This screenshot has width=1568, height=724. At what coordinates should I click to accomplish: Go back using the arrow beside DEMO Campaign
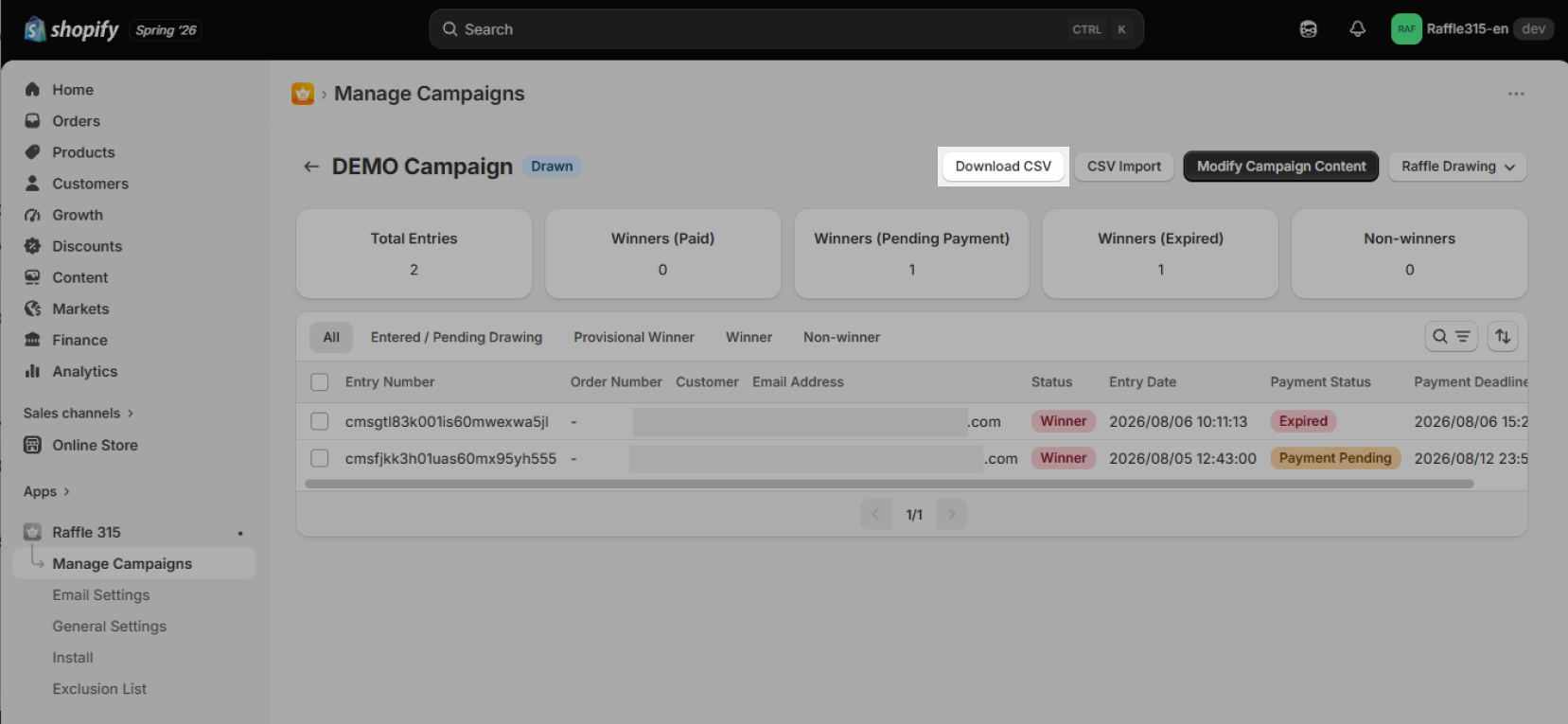311,167
